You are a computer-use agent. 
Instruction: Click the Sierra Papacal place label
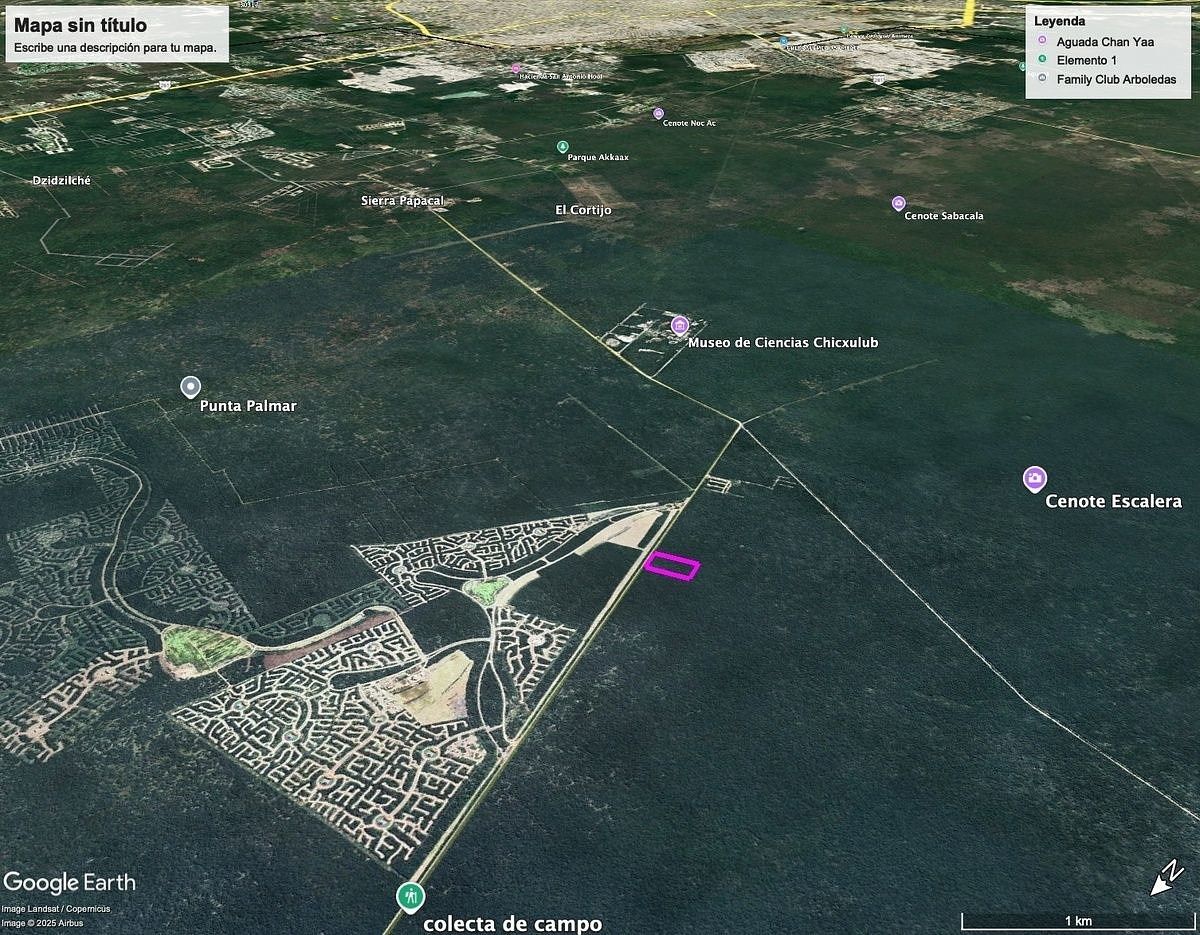(402, 201)
